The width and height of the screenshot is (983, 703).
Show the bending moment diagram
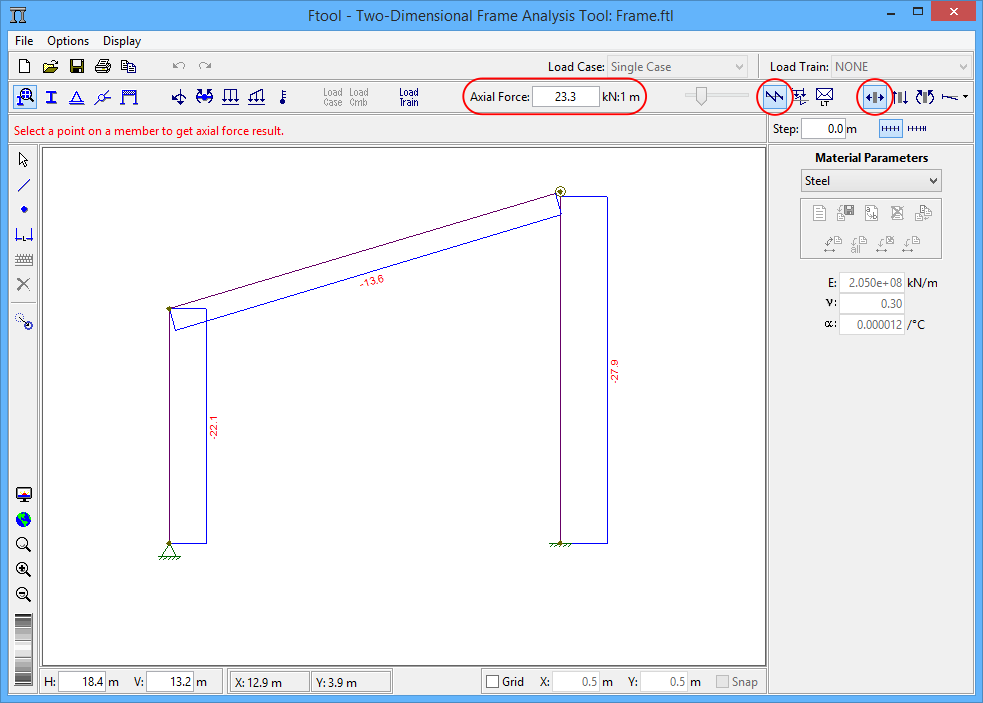[x=925, y=97]
